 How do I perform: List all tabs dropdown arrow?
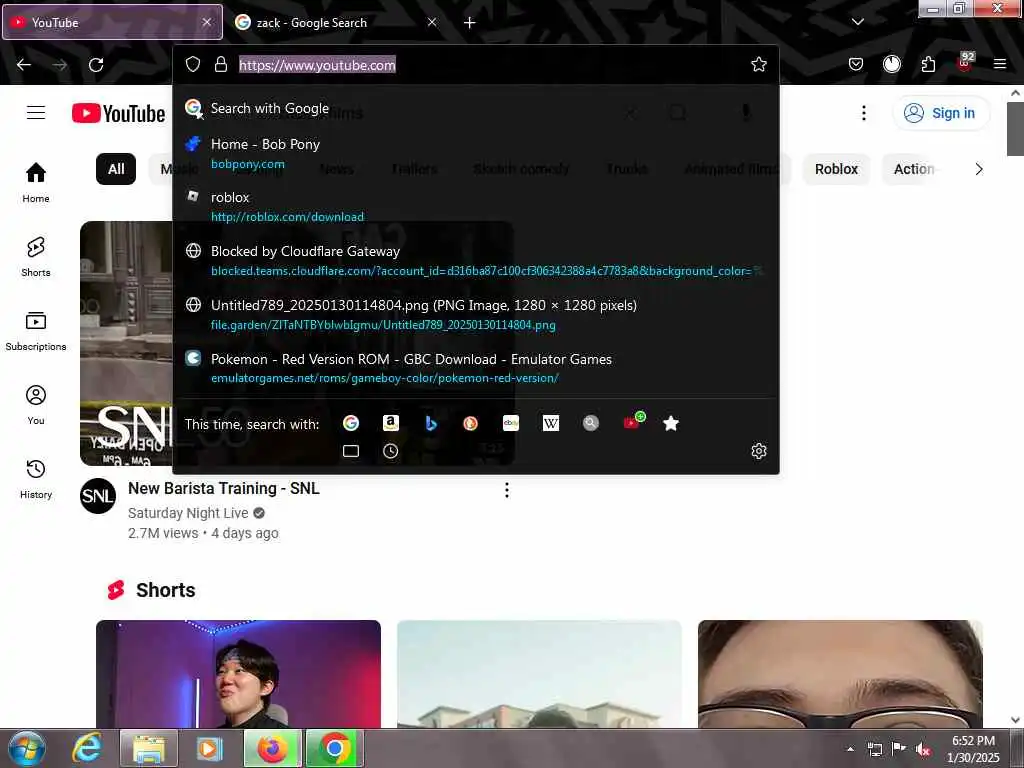pos(857,22)
